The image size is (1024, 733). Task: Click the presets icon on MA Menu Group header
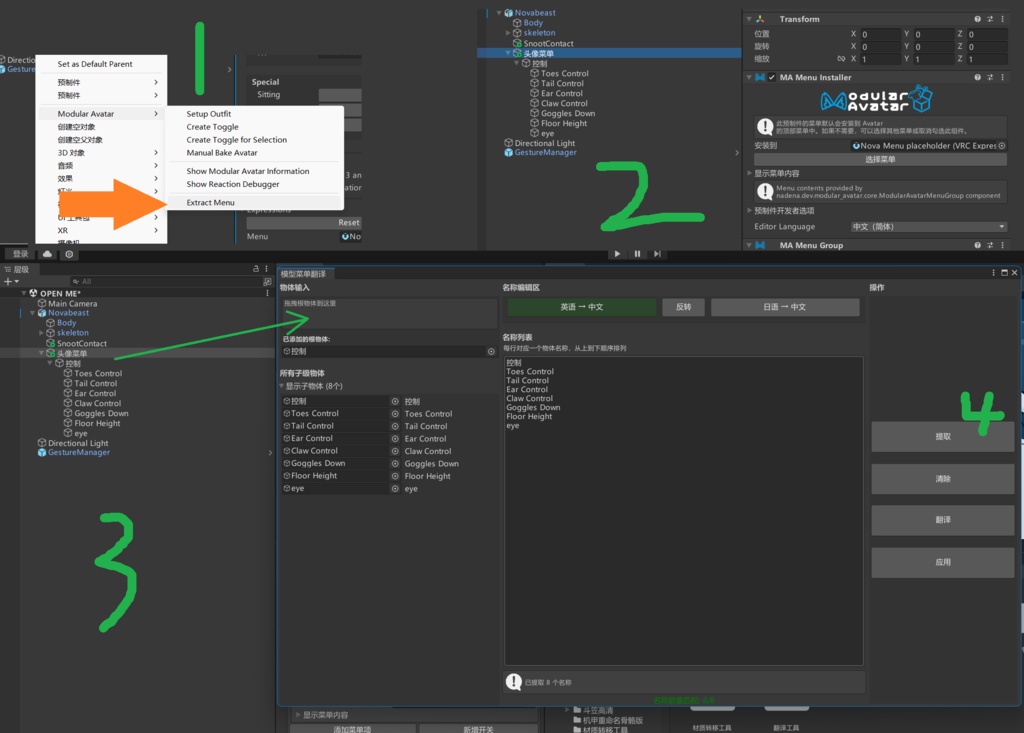tap(988, 245)
